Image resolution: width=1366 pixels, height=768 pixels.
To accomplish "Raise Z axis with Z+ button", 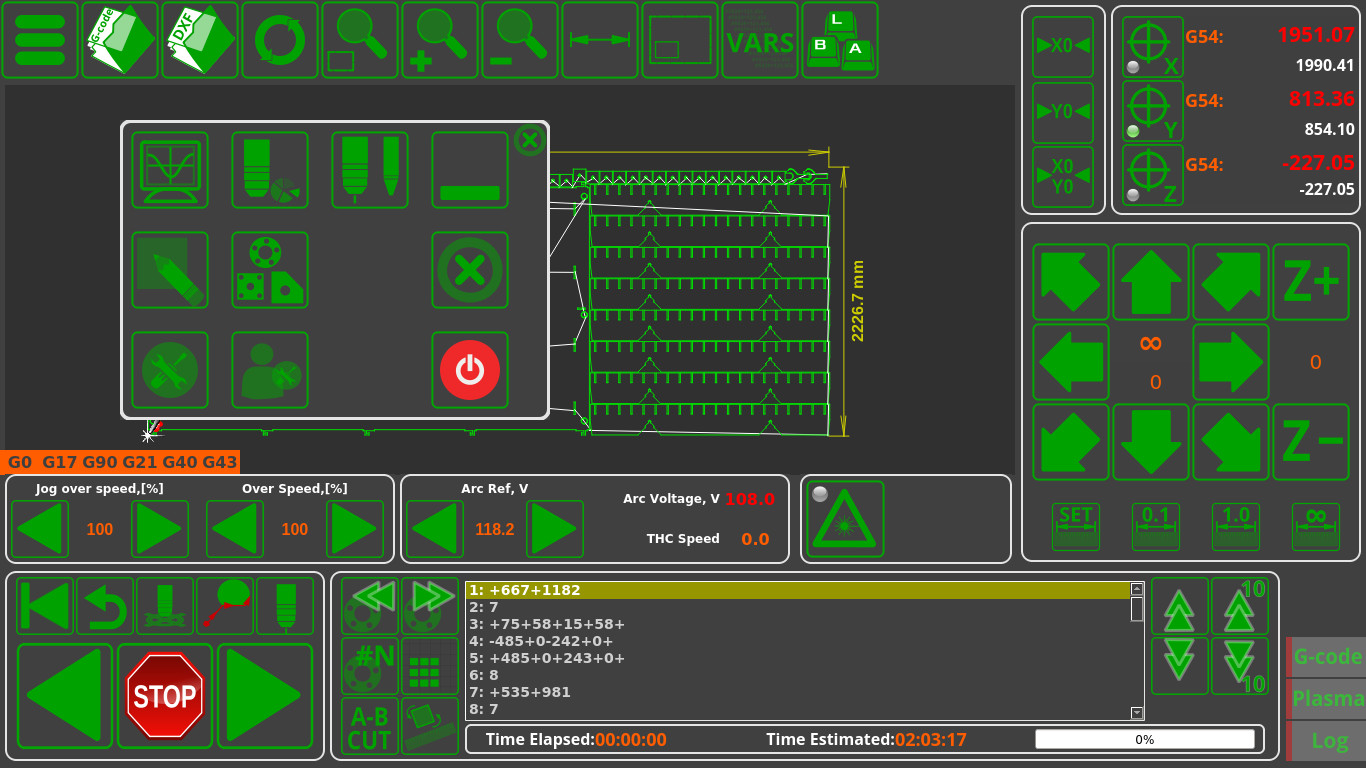I will (1311, 282).
